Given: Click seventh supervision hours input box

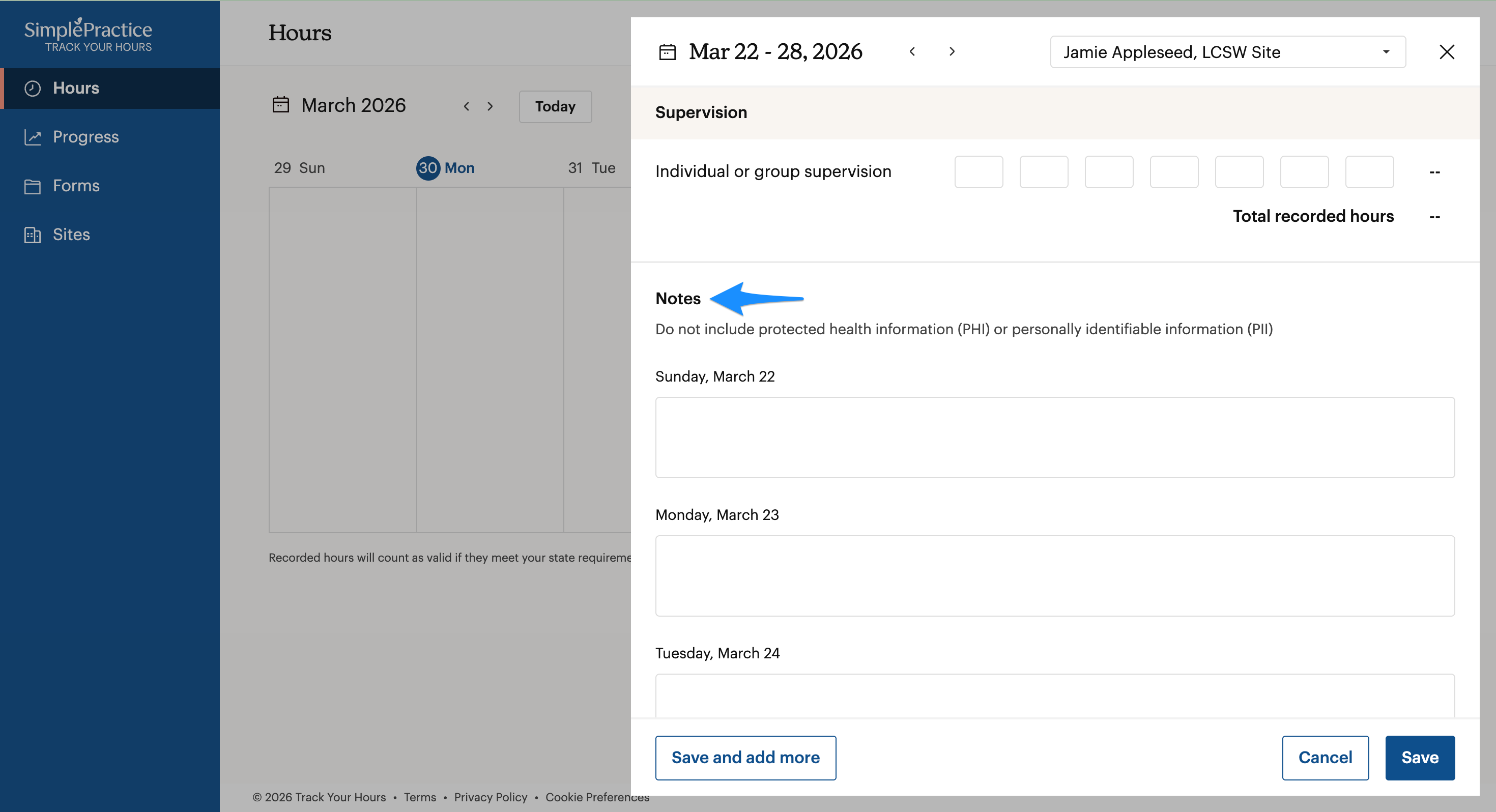Looking at the screenshot, I should [x=1369, y=172].
